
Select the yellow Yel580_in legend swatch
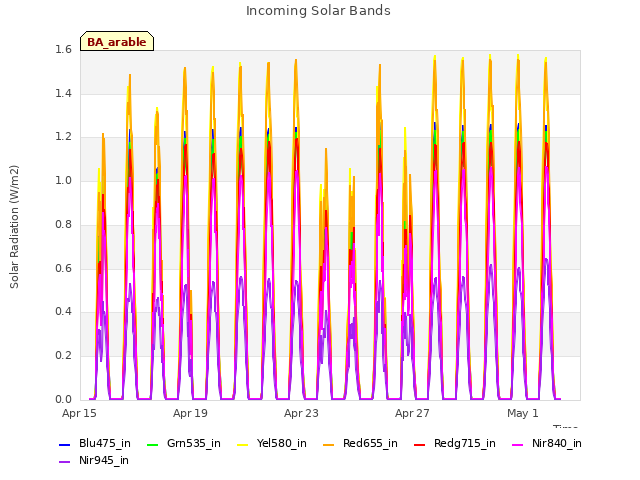[x=242, y=444]
